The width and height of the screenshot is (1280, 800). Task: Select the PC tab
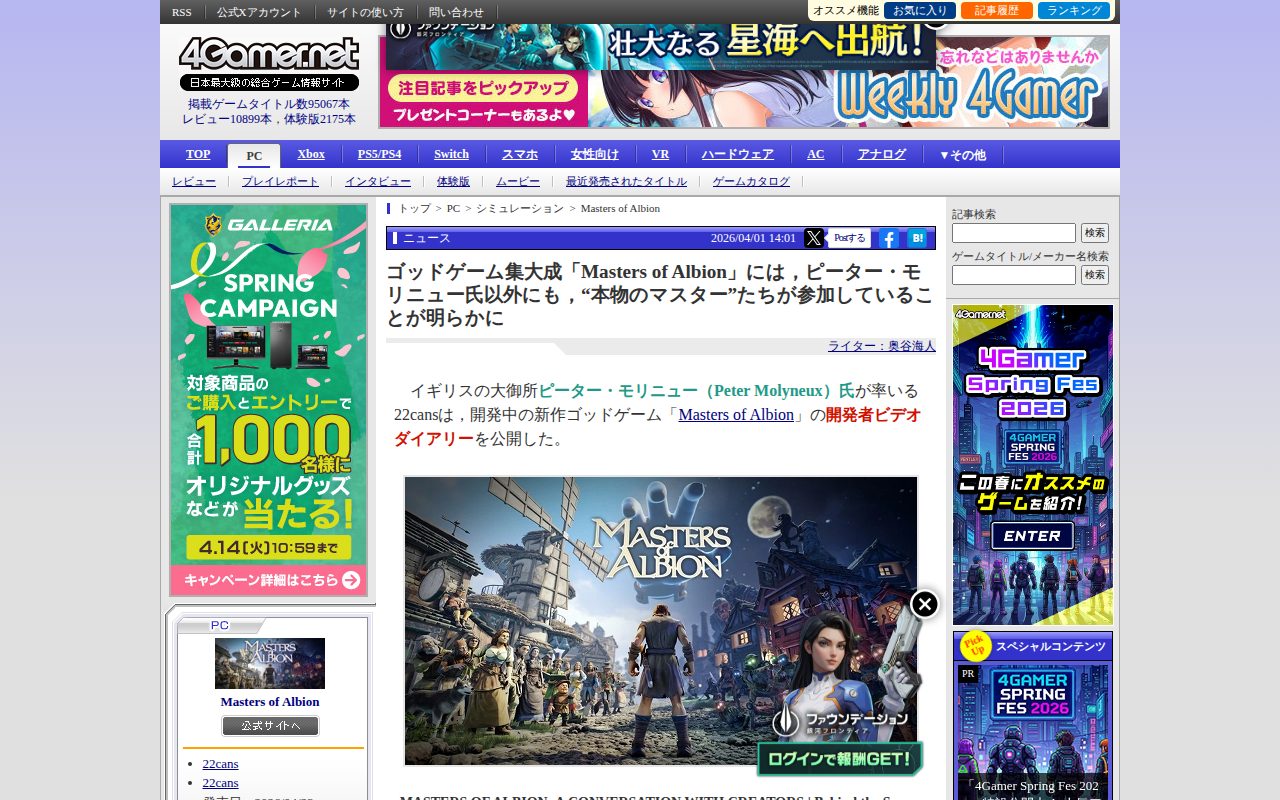pyautogui.click(x=254, y=156)
